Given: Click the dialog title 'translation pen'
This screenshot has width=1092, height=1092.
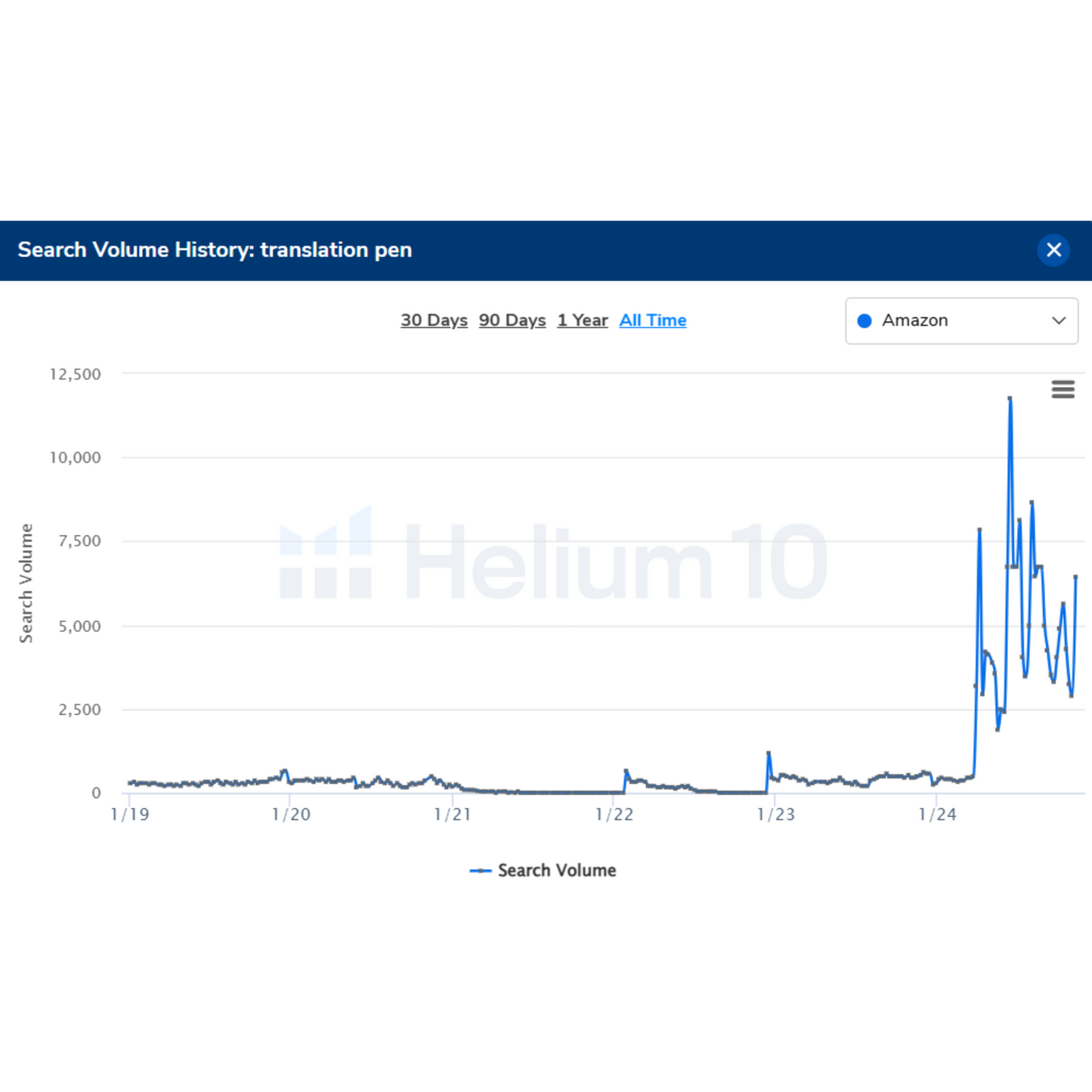Looking at the screenshot, I should click(336, 250).
